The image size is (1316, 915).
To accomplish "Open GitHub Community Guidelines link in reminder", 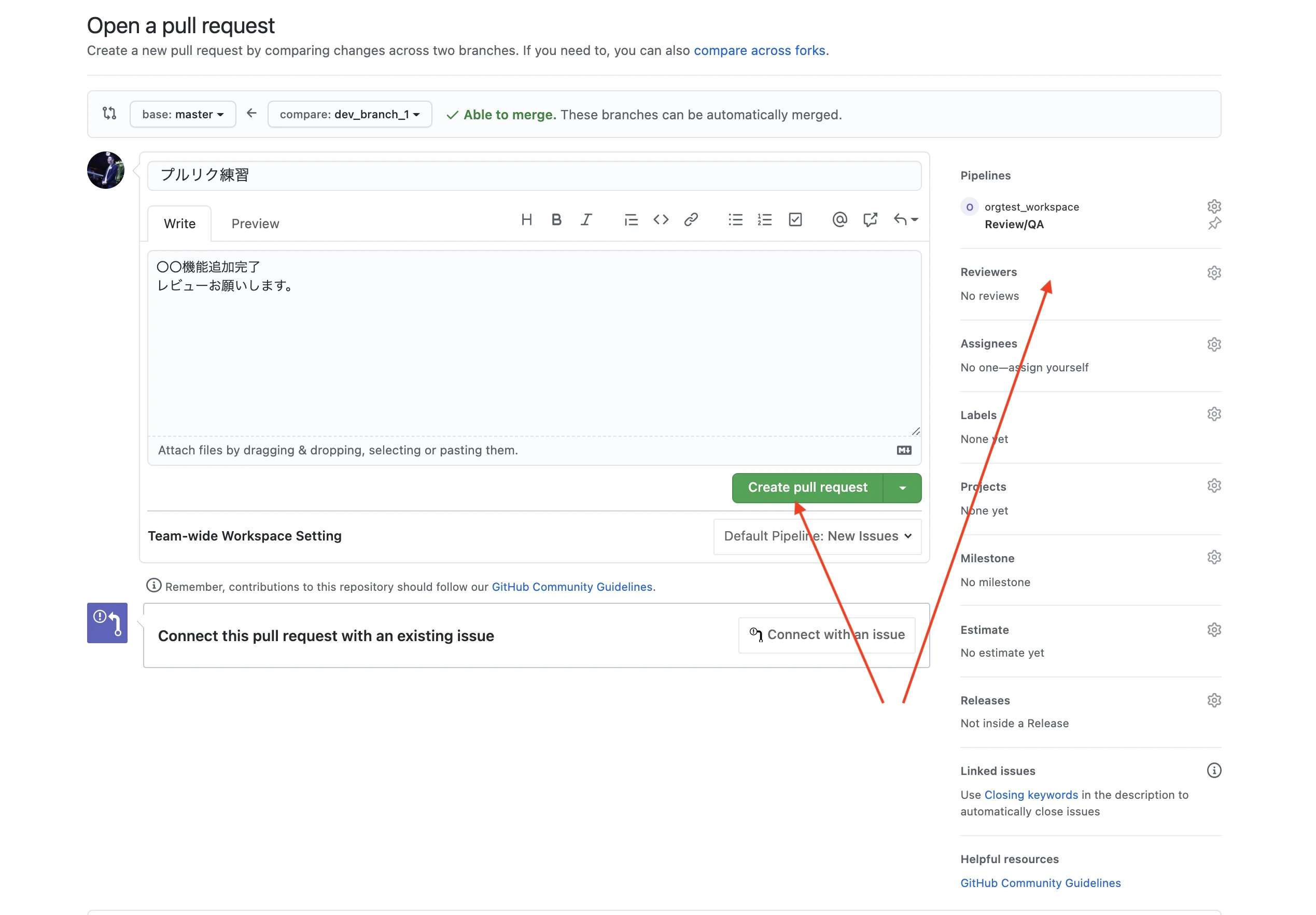I will point(572,587).
